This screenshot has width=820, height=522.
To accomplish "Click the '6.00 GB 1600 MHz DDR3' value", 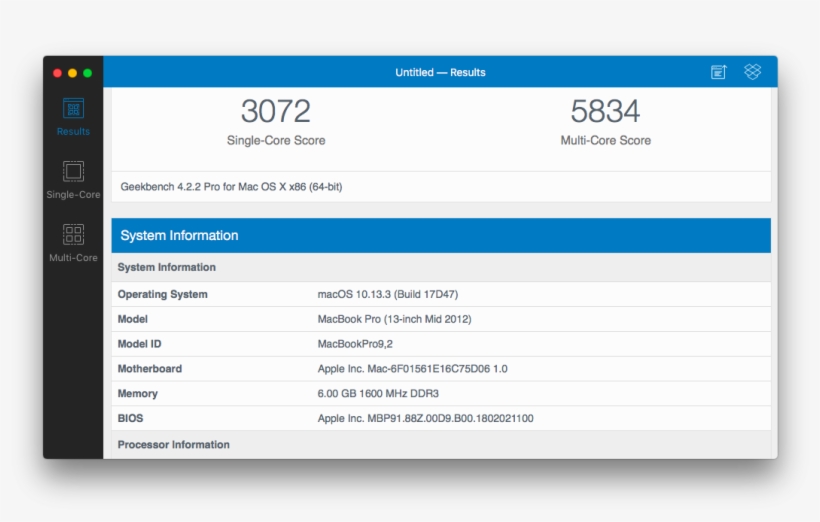I will (x=378, y=393).
